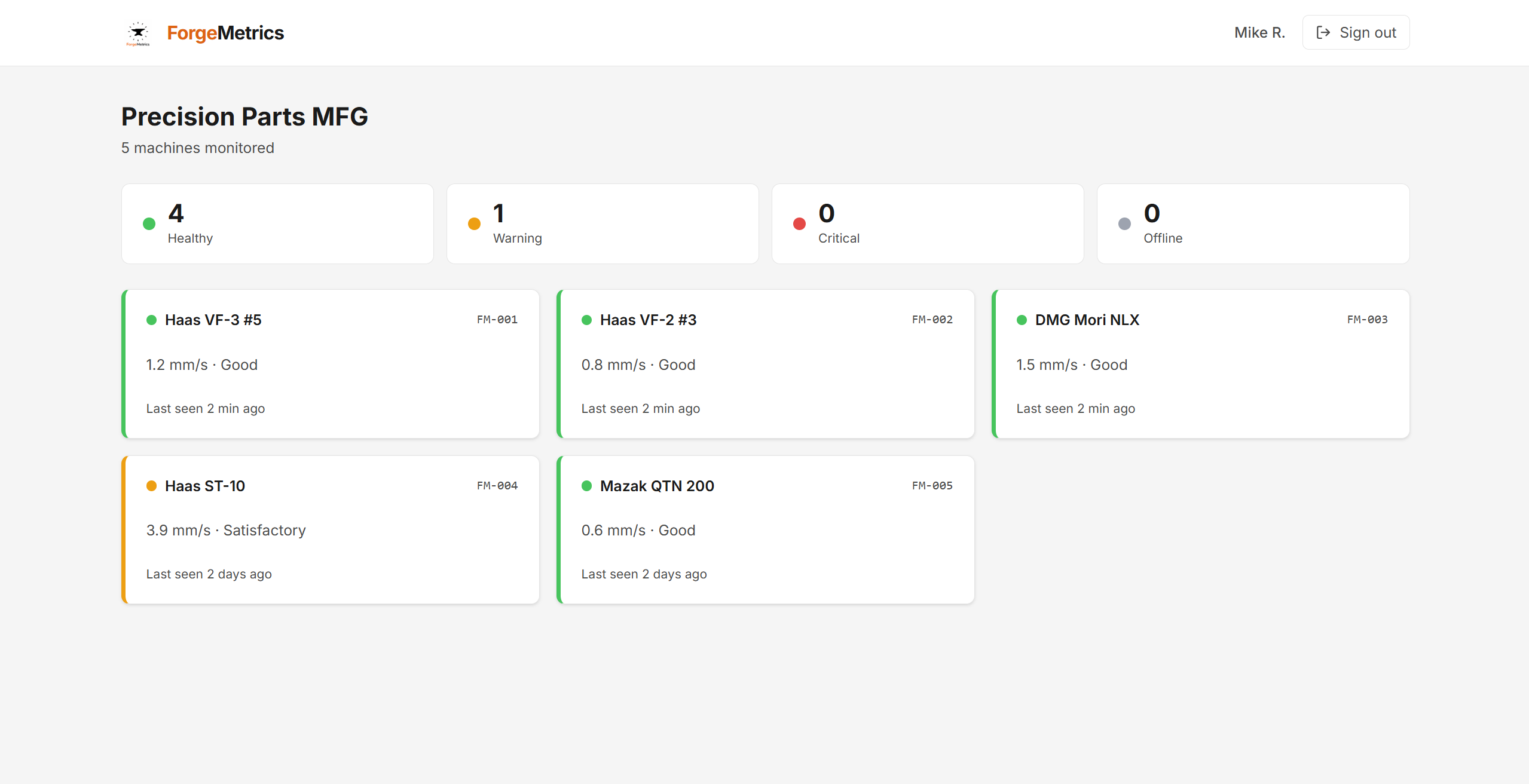Click the logout arrow icon in Sign out button

pos(1323,32)
